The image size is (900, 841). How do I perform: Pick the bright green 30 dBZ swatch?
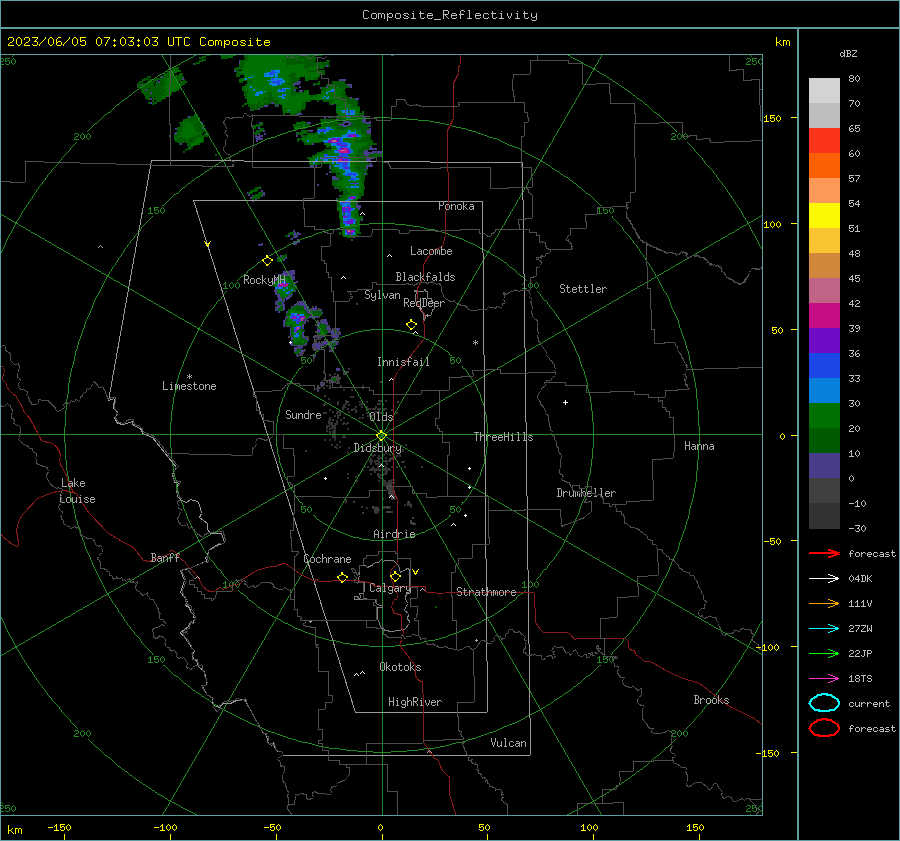(x=824, y=415)
